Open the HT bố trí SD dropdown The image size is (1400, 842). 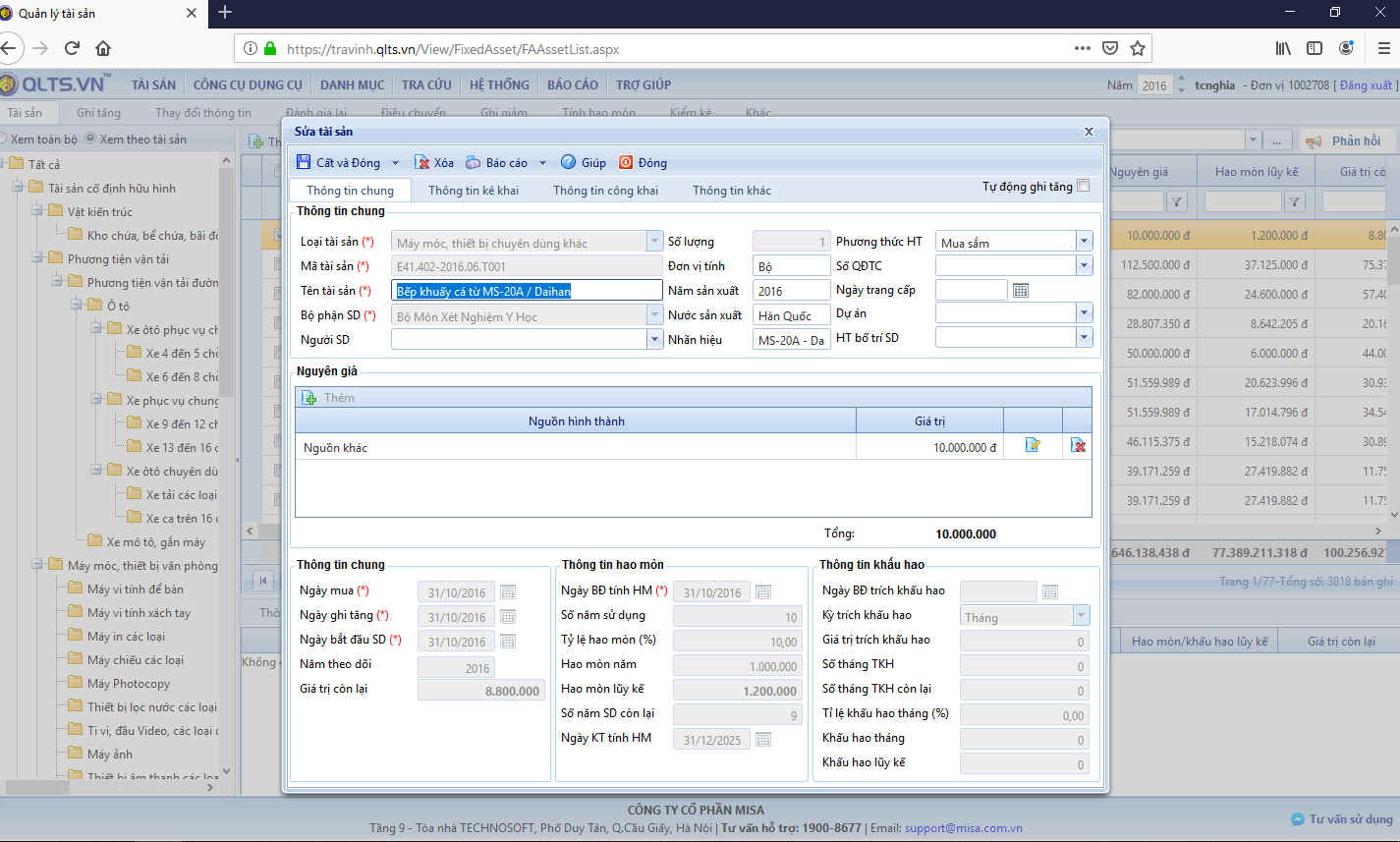pos(1084,338)
